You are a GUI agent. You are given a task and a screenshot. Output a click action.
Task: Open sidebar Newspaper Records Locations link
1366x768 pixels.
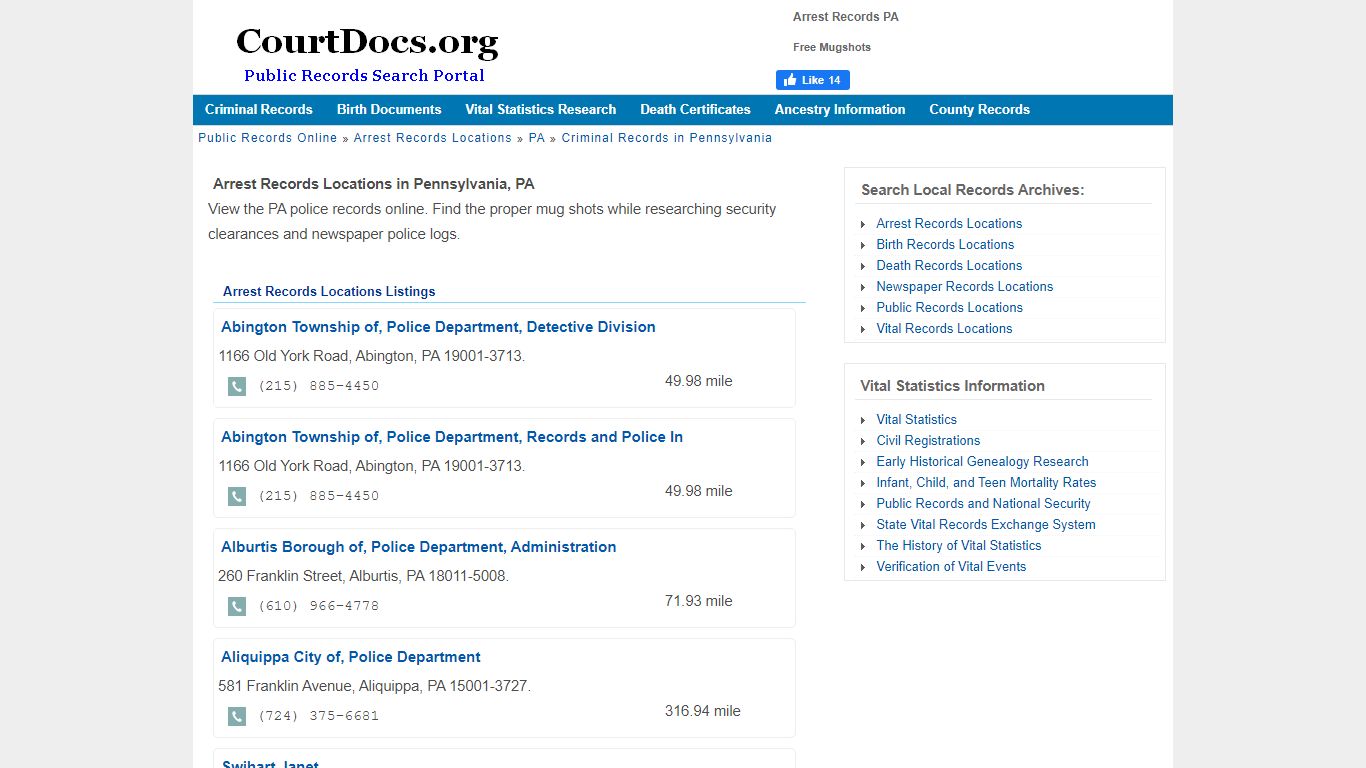pyautogui.click(x=965, y=287)
